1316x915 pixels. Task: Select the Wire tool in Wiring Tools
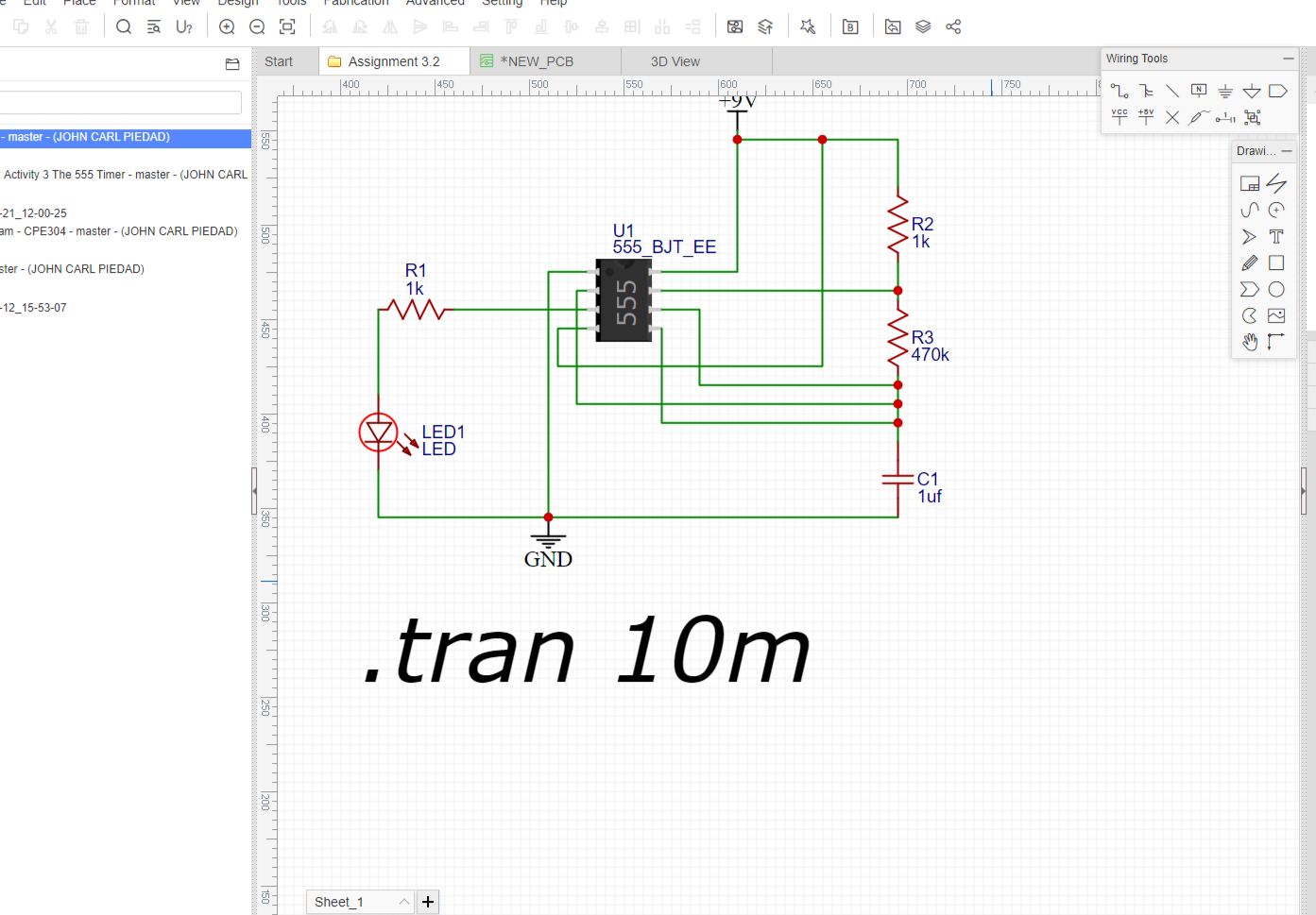[x=1119, y=92]
